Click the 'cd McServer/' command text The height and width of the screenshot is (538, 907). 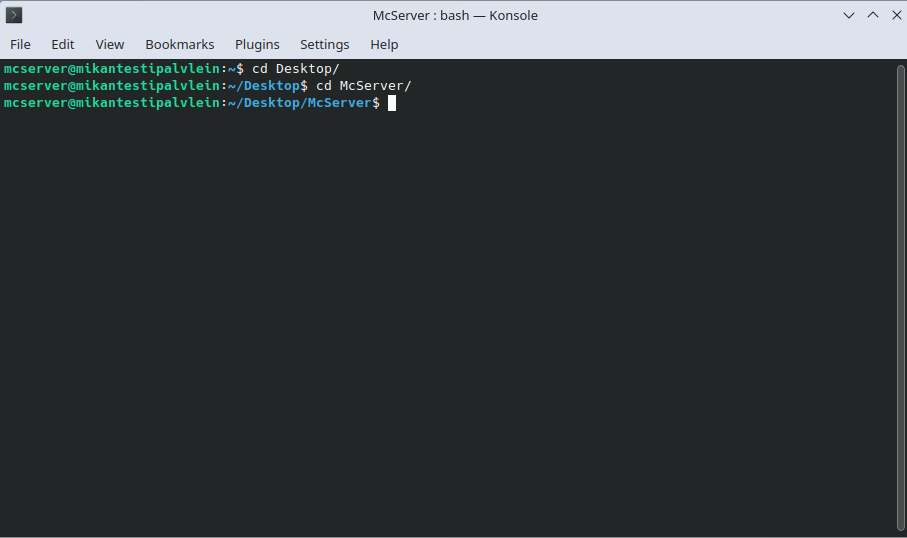pyautogui.click(x=363, y=86)
